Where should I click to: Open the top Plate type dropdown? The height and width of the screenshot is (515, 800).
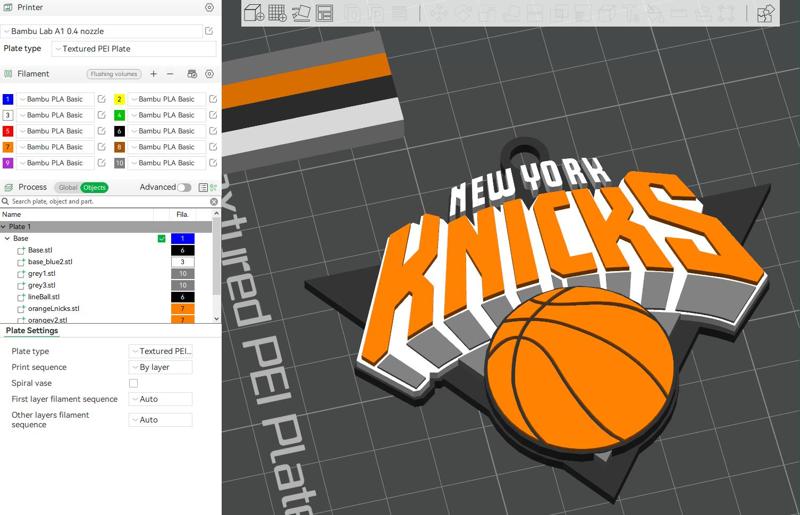click(x=134, y=49)
